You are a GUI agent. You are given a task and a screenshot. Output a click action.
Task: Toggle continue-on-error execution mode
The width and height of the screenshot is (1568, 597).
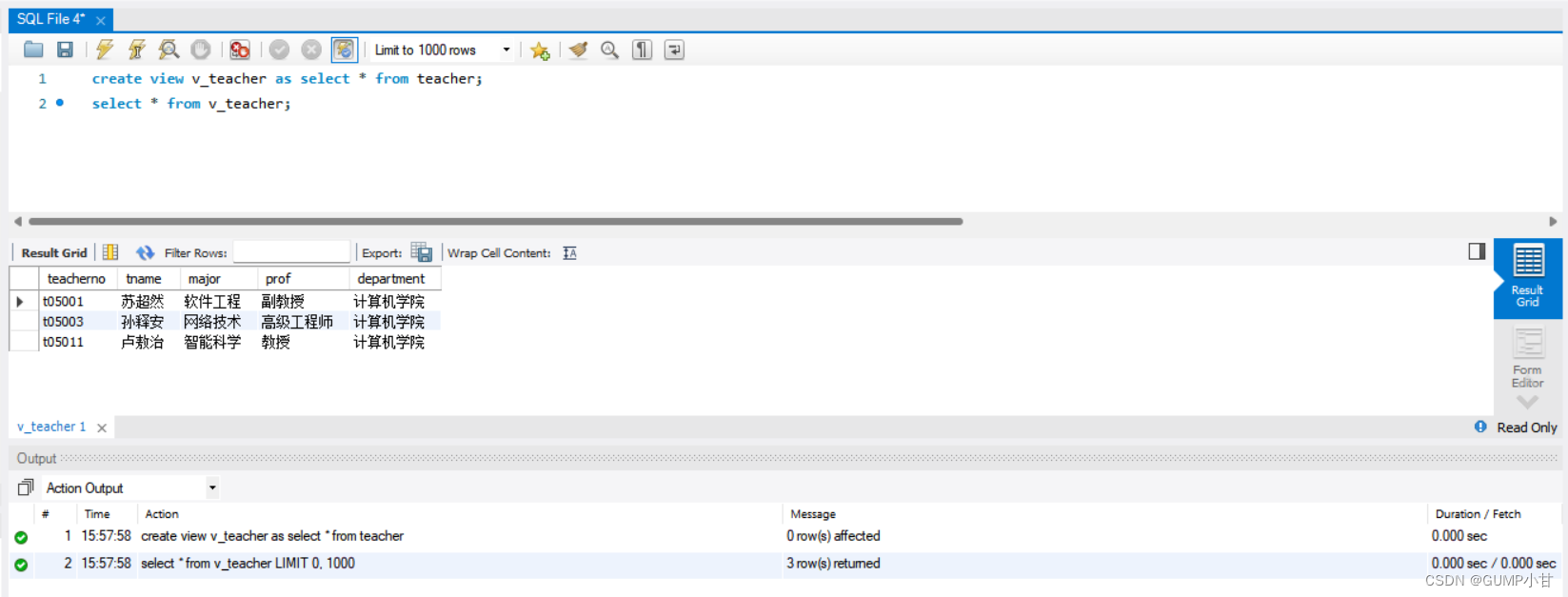tap(240, 50)
